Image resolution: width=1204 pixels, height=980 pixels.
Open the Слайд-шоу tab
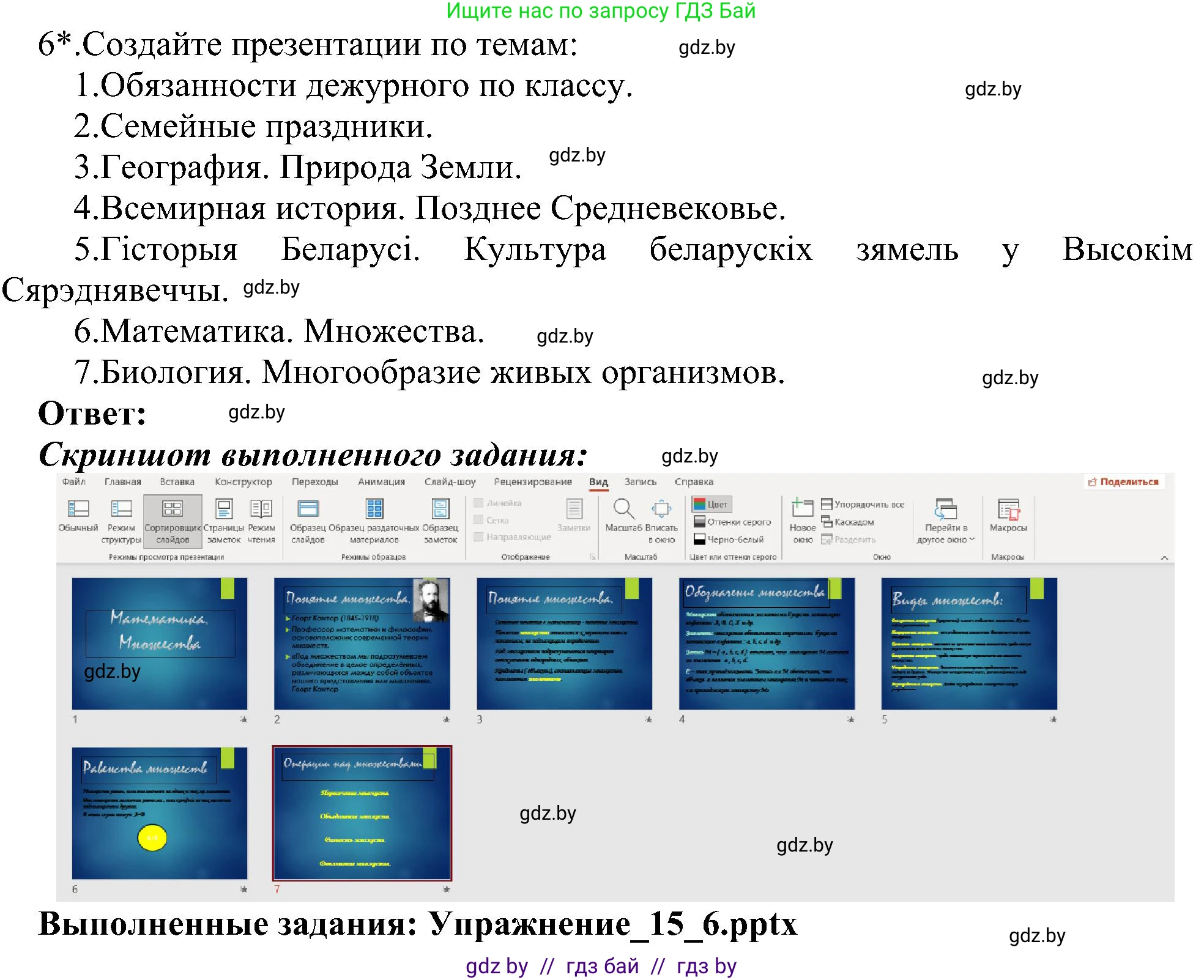[x=451, y=481]
